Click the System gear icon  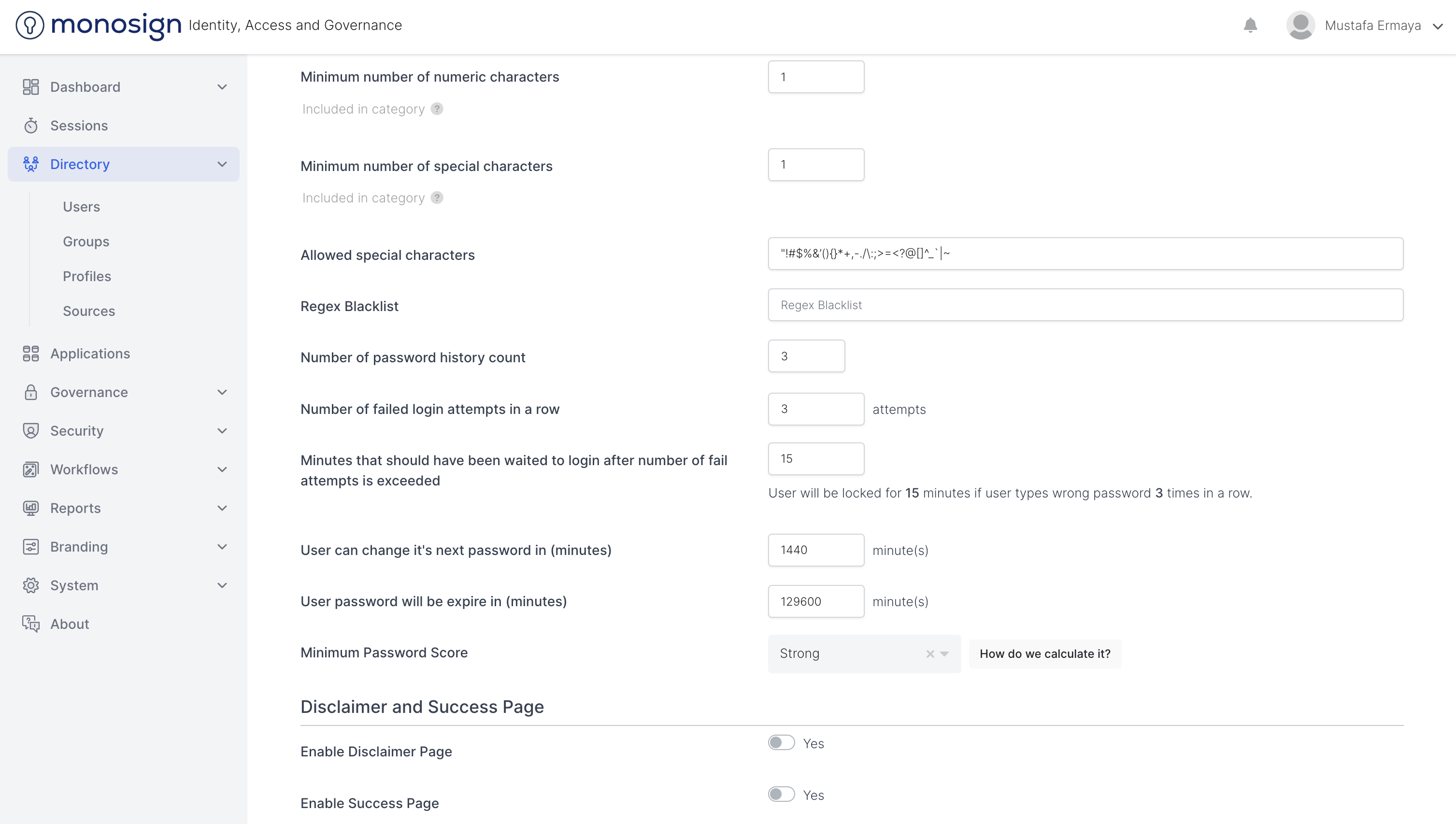pos(30,585)
